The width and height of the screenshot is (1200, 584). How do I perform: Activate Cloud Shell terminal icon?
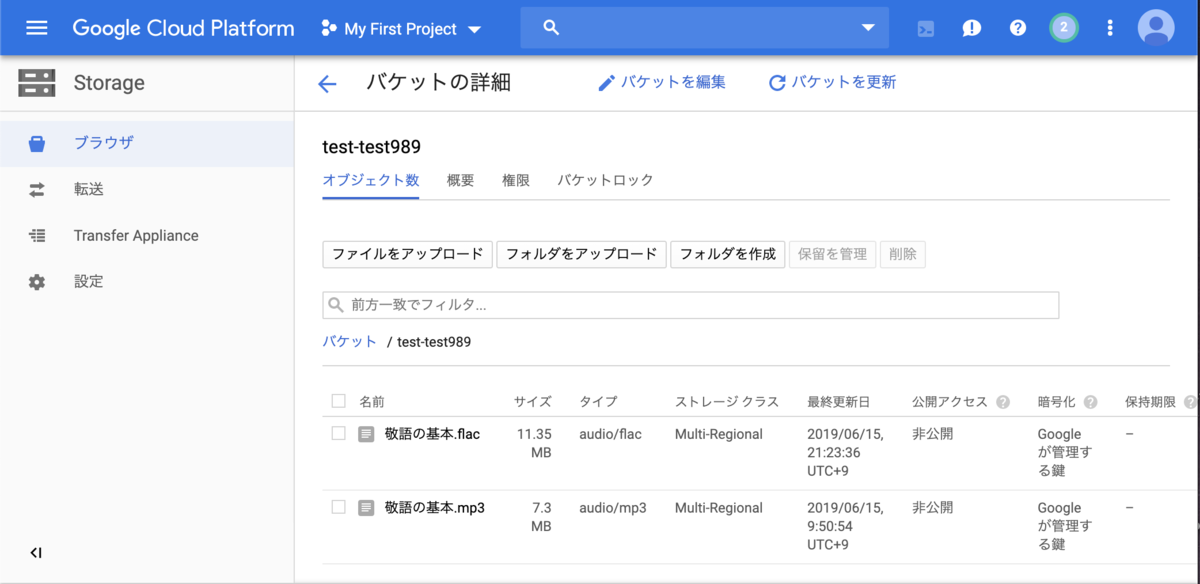926,28
